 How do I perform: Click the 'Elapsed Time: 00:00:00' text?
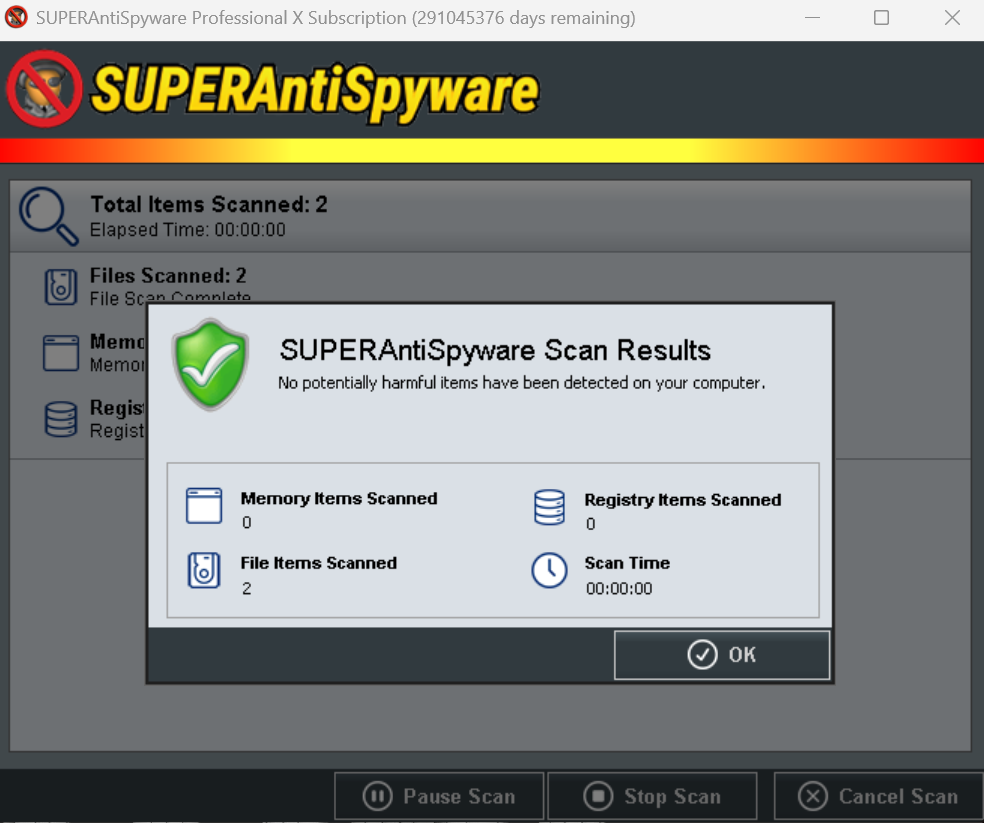click(x=188, y=230)
